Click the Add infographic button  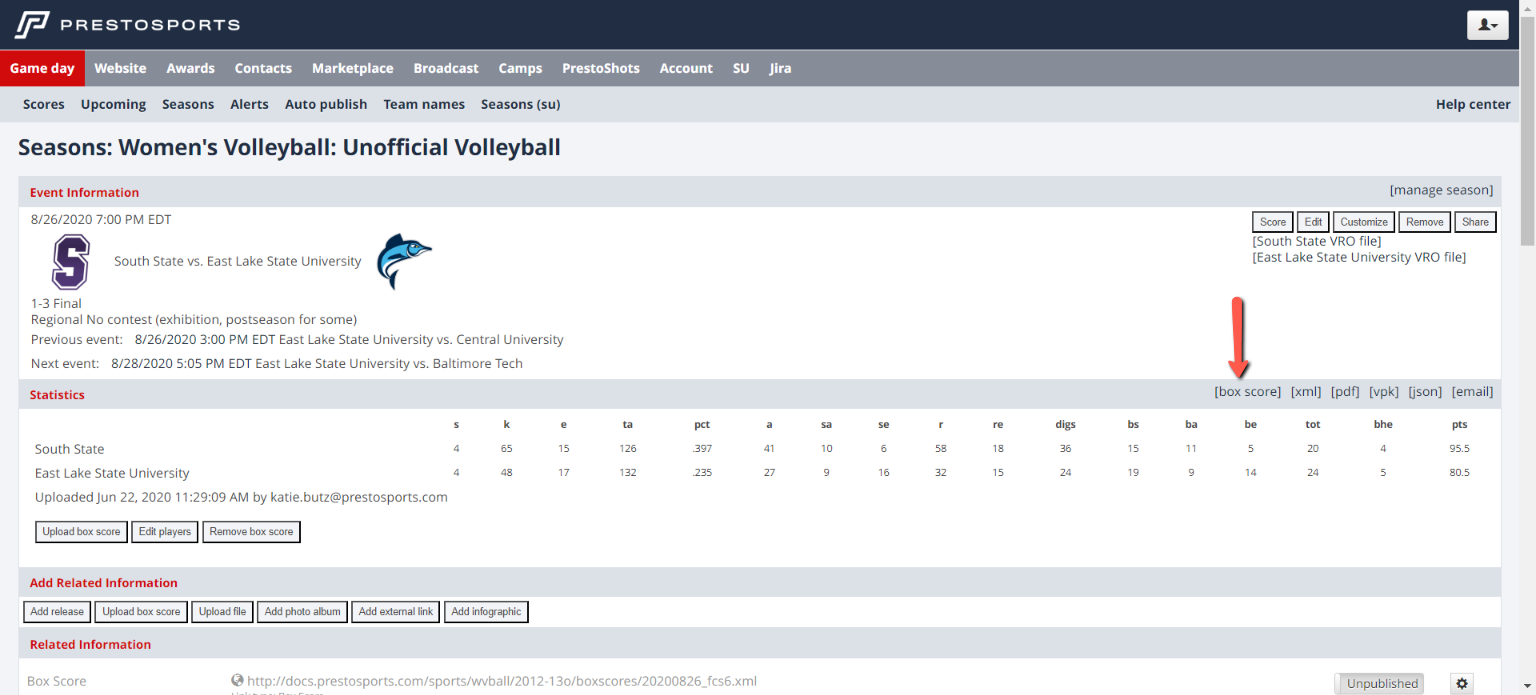coord(486,612)
